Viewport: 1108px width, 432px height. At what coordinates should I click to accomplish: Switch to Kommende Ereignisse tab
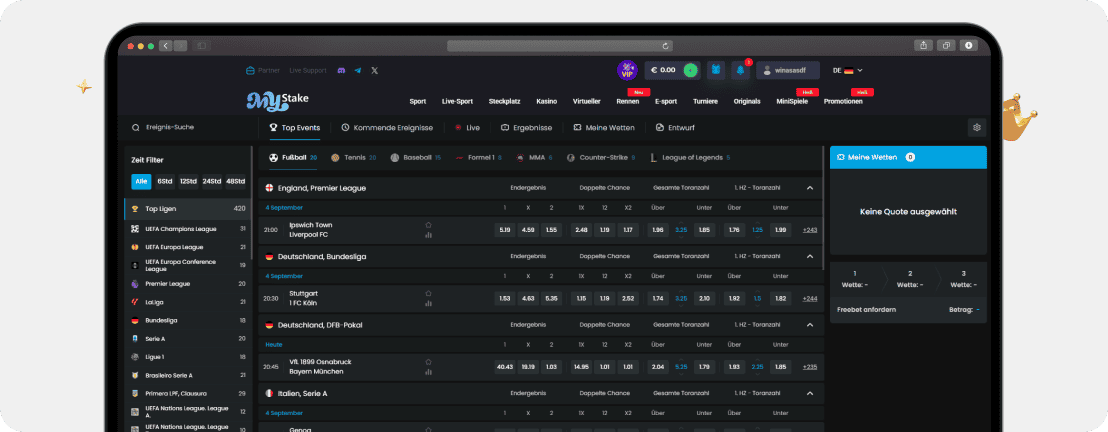tap(387, 128)
